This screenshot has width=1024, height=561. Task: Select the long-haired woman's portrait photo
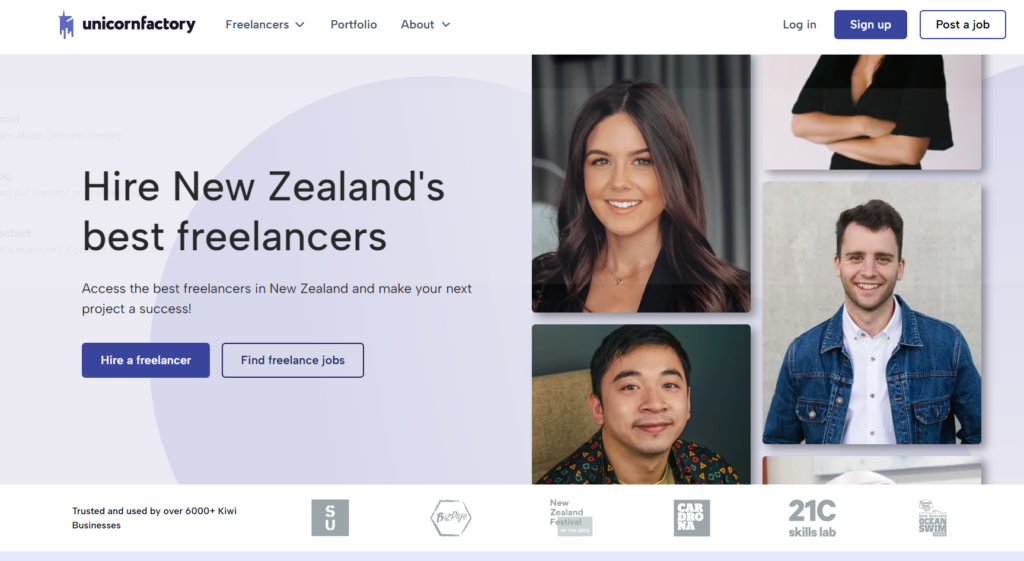click(x=641, y=183)
